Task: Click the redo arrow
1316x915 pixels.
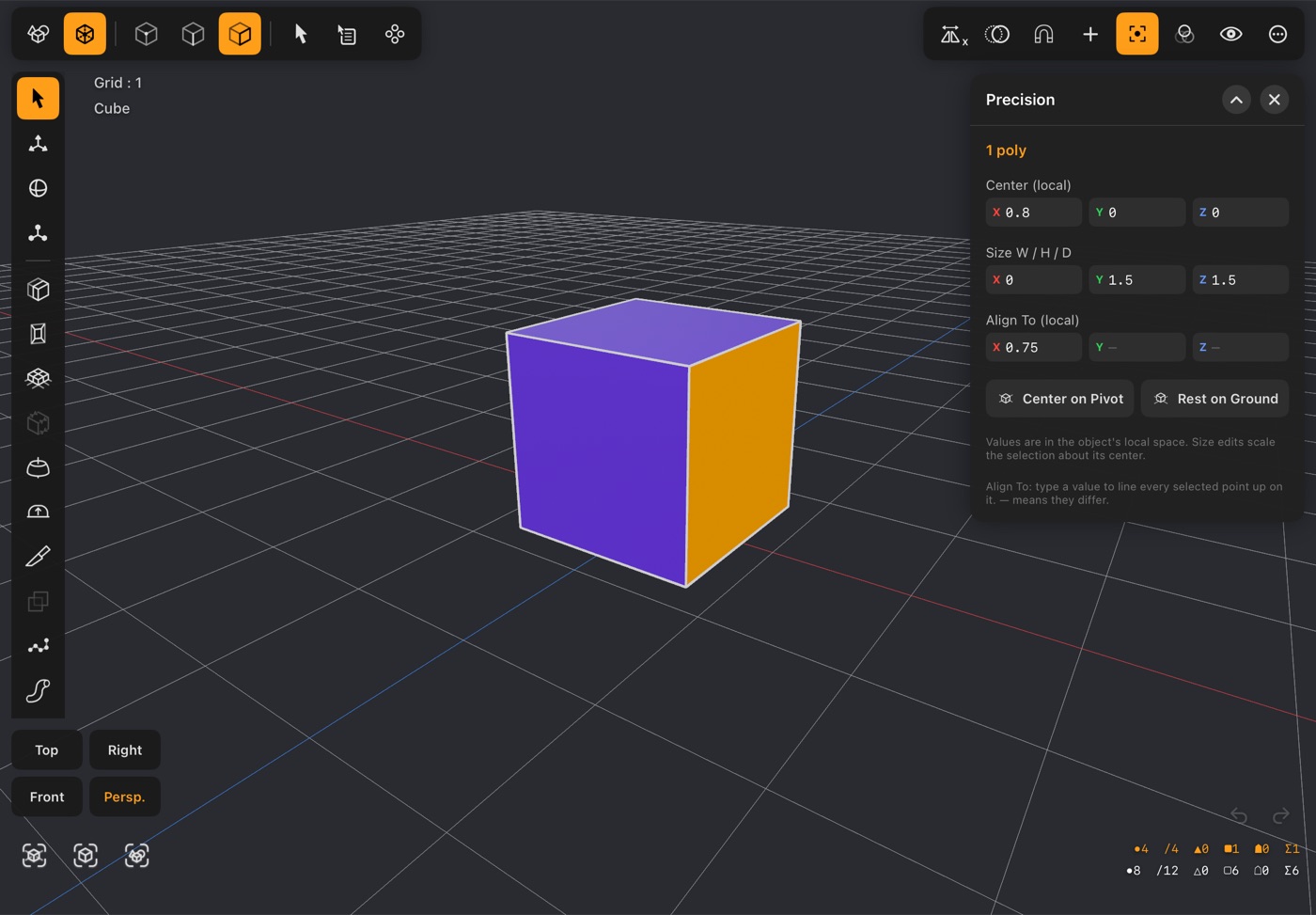Action: 1280,815
